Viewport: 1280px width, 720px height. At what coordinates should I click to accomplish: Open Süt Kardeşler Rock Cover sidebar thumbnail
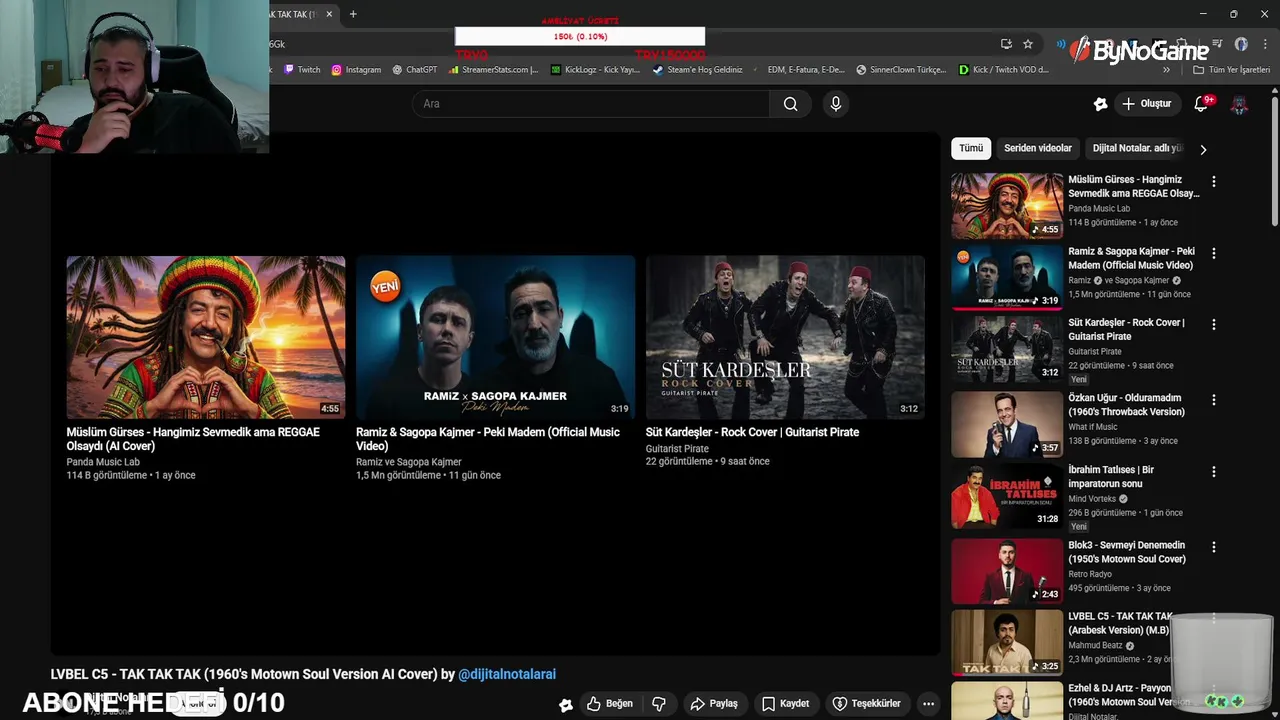(x=1007, y=349)
